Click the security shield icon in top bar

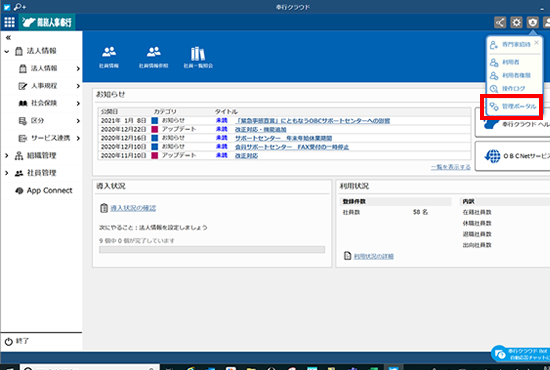pyautogui.click(x=532, y=22)
